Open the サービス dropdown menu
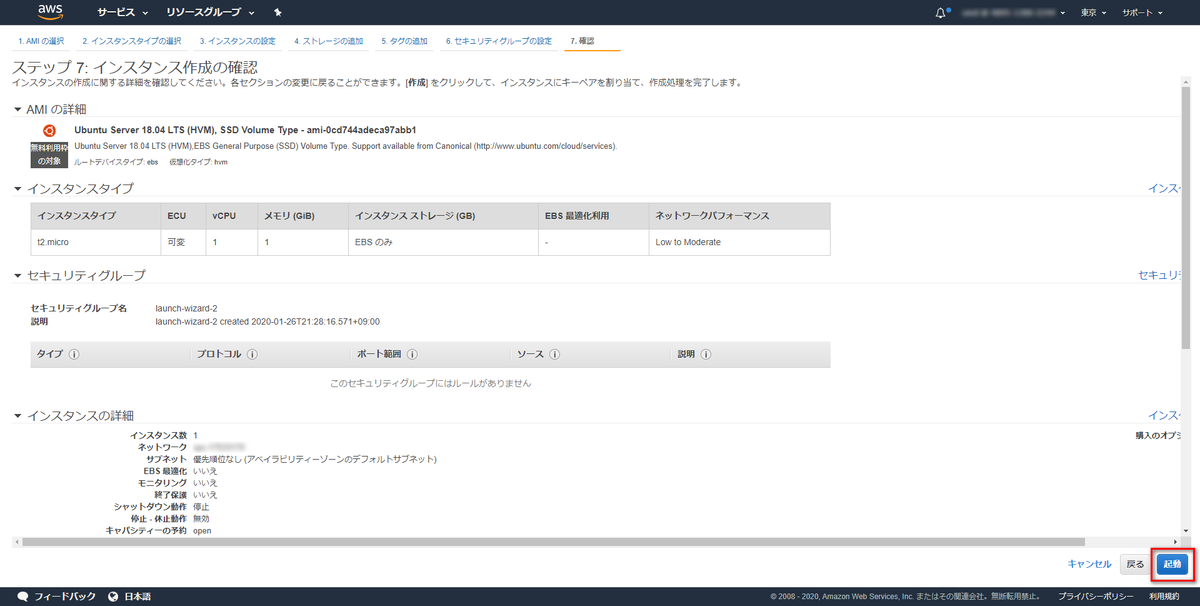The image size is (1200, 606). (x=122, y=13)
